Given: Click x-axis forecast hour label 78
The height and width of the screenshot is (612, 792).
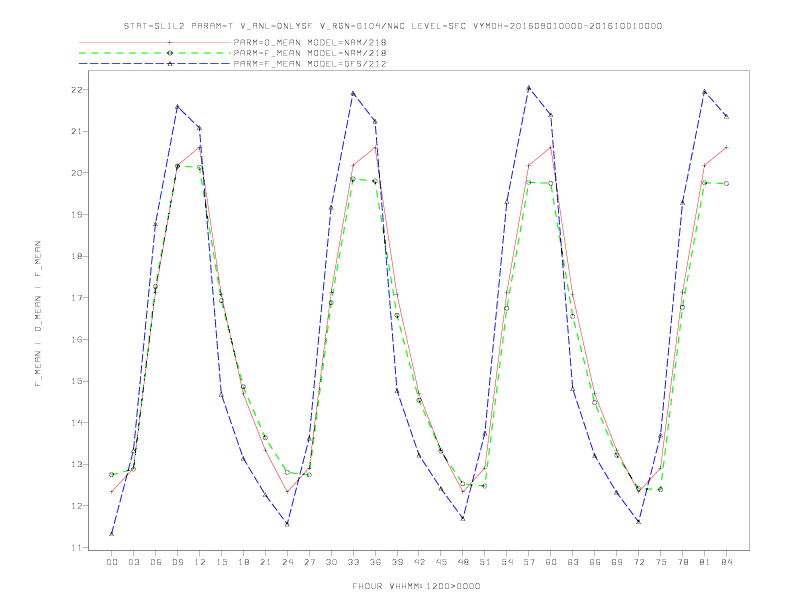Looking at the screenshot, I should point(683,562).
